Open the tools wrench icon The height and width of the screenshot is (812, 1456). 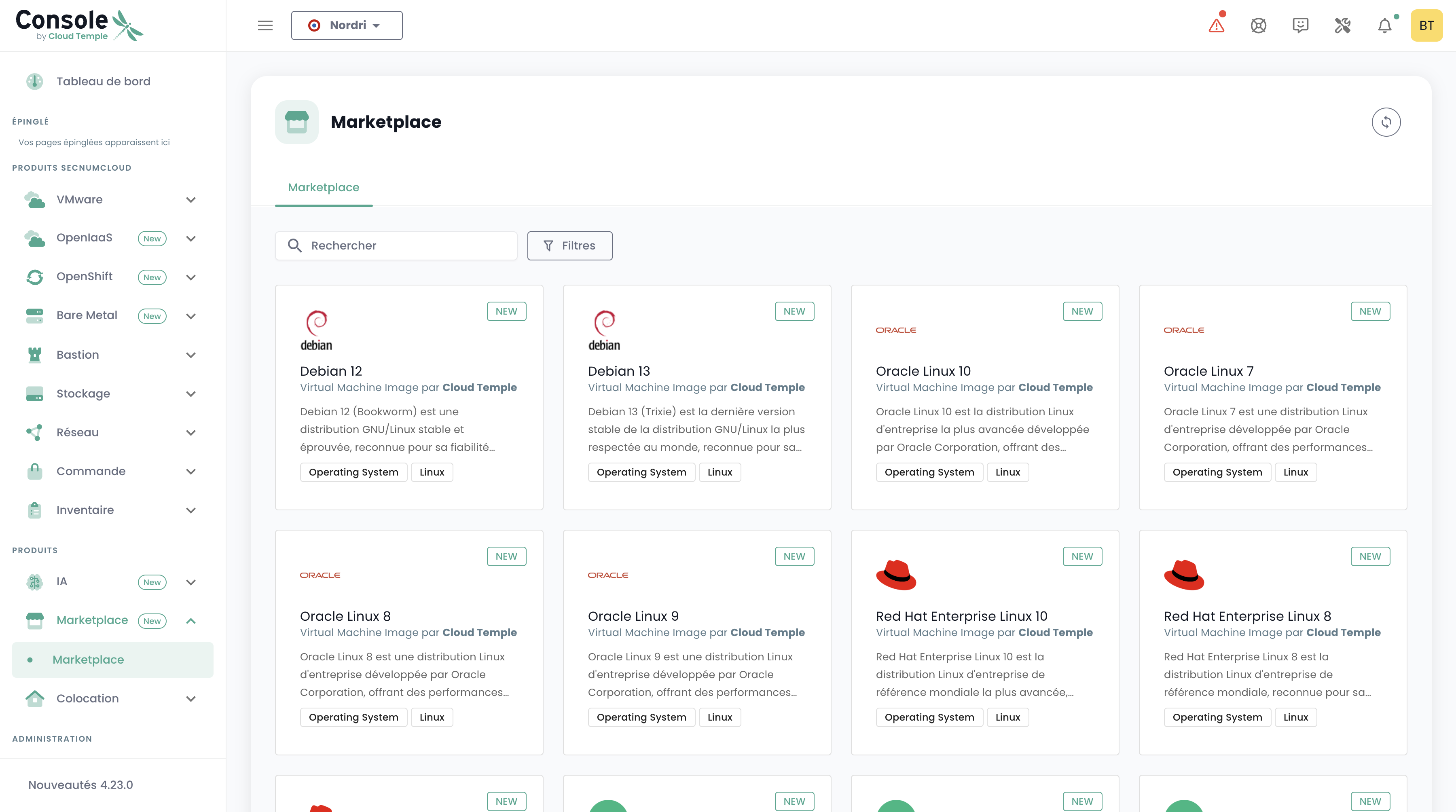pyautogui.click(x=1342, y=25)
